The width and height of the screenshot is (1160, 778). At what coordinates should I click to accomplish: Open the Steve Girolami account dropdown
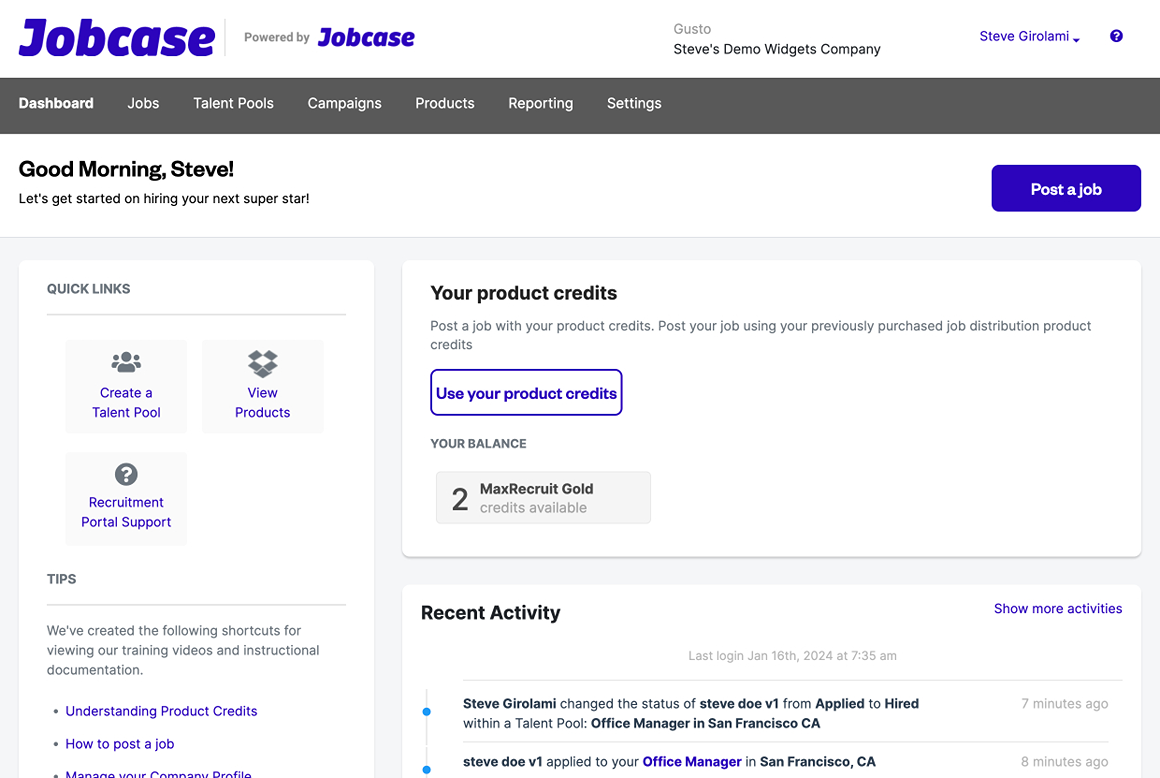(x=1029, y=36)
